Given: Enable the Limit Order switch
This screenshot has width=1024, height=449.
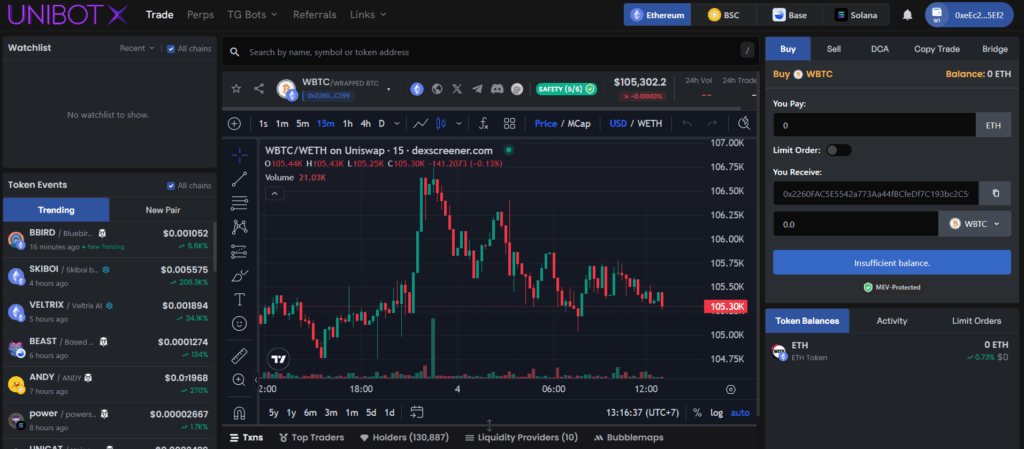Looking at the screenshot, I should pyautogui.click(x=839, y=150).
